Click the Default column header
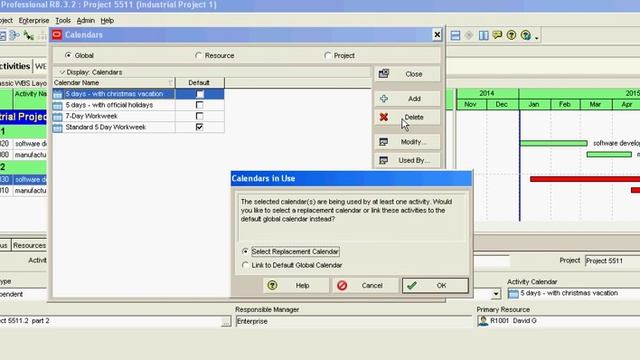This screenshot has width=640, height=360. pyautogui.click(x=199, y=83)
